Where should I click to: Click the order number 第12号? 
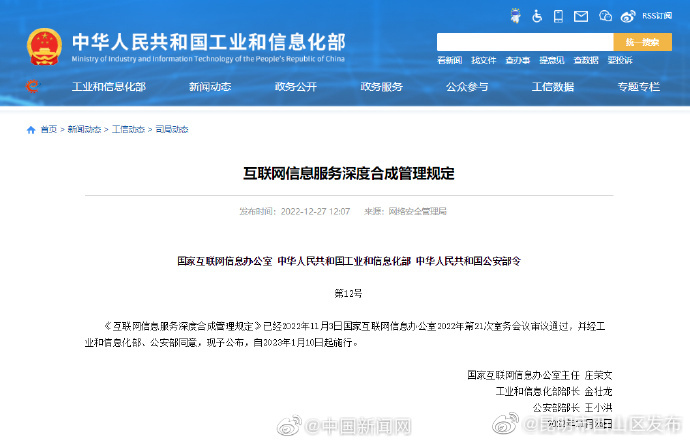point(348,293)
